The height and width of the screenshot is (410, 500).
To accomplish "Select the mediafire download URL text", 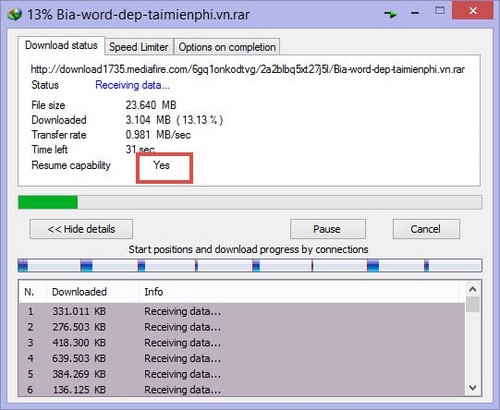I will (247, 69).
